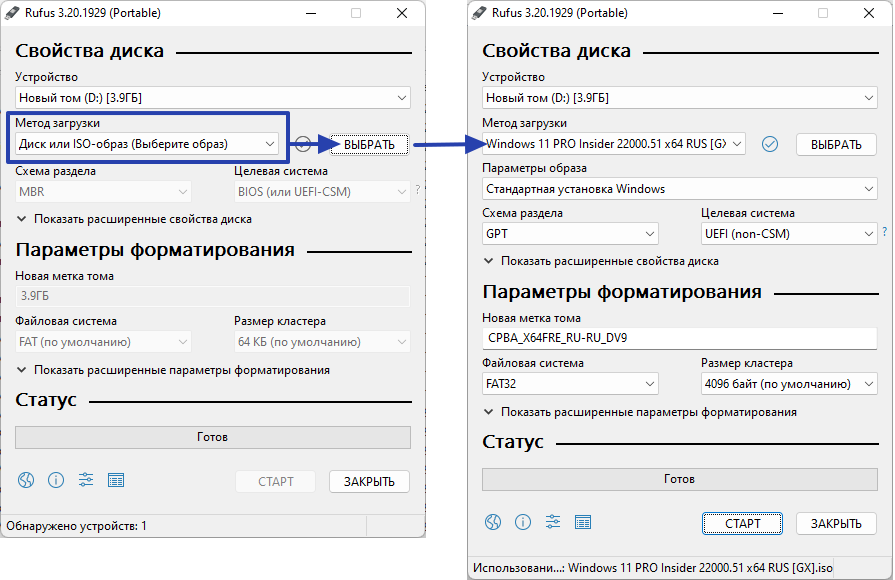Open target system UEFI (non-CSM) dropdown
This screenshot has height=580, width=895.
click(789, 233)
